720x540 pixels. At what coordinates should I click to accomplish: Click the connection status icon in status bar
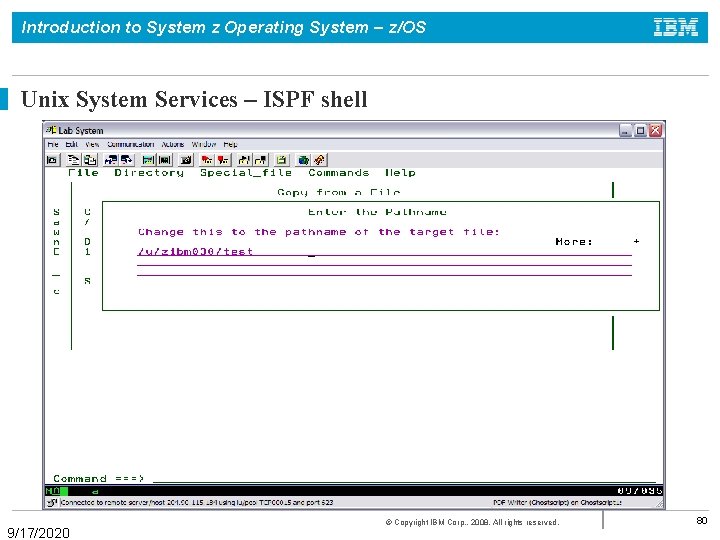click(53, 502)
